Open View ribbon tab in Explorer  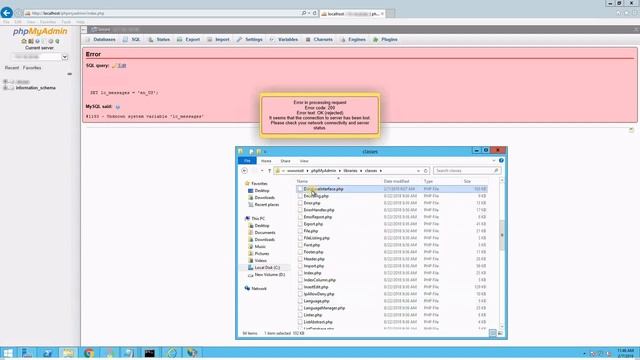coord(304,161)
